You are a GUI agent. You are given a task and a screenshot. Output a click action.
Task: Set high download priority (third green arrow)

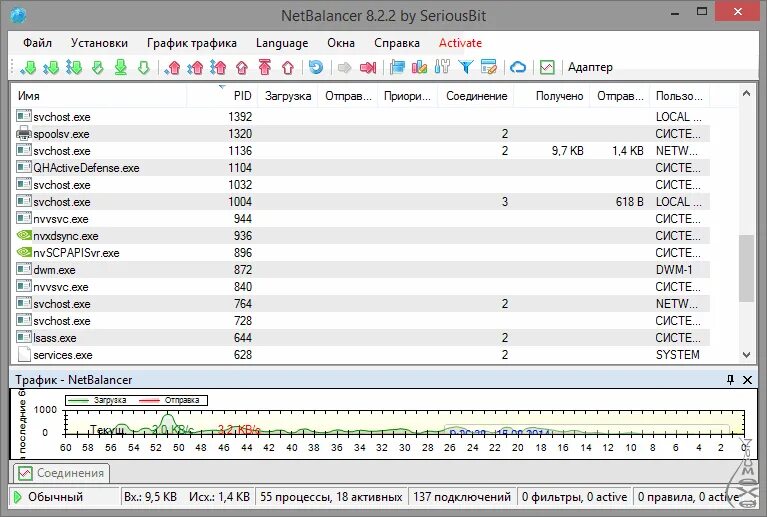[x=74, y=67]
